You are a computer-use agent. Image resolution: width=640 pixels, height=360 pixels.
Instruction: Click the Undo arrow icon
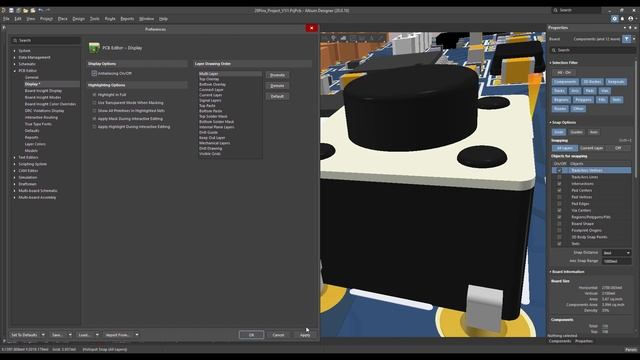point(40,10)
